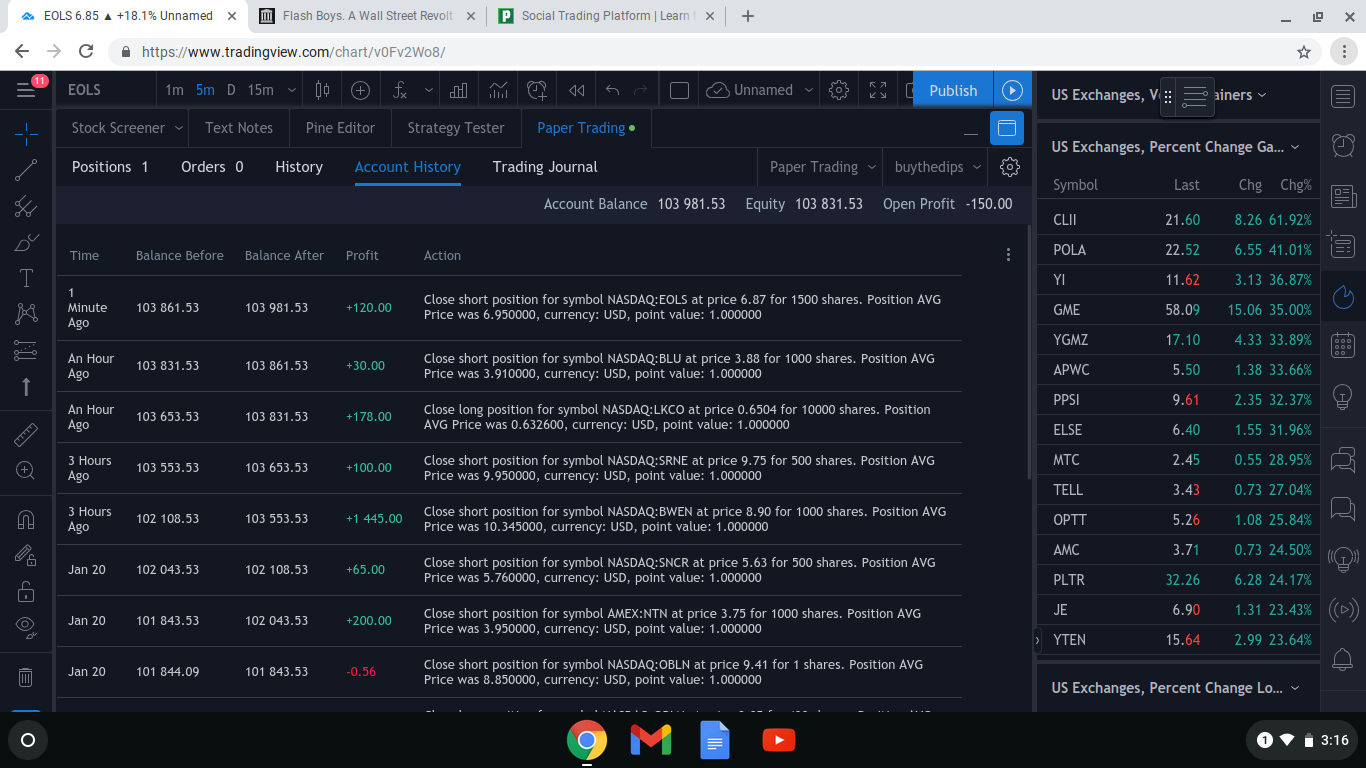Toggle Magnet mode in the drawing toolbar
The height and width of the screenshot is (768, 1366).
coord(26,520)
